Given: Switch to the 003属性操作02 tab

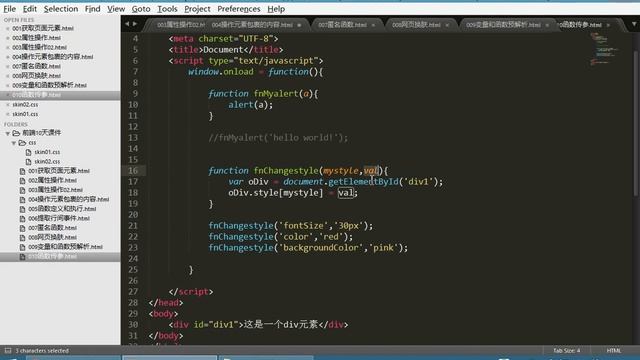Looking at the screenshot, I should [180, 25].
